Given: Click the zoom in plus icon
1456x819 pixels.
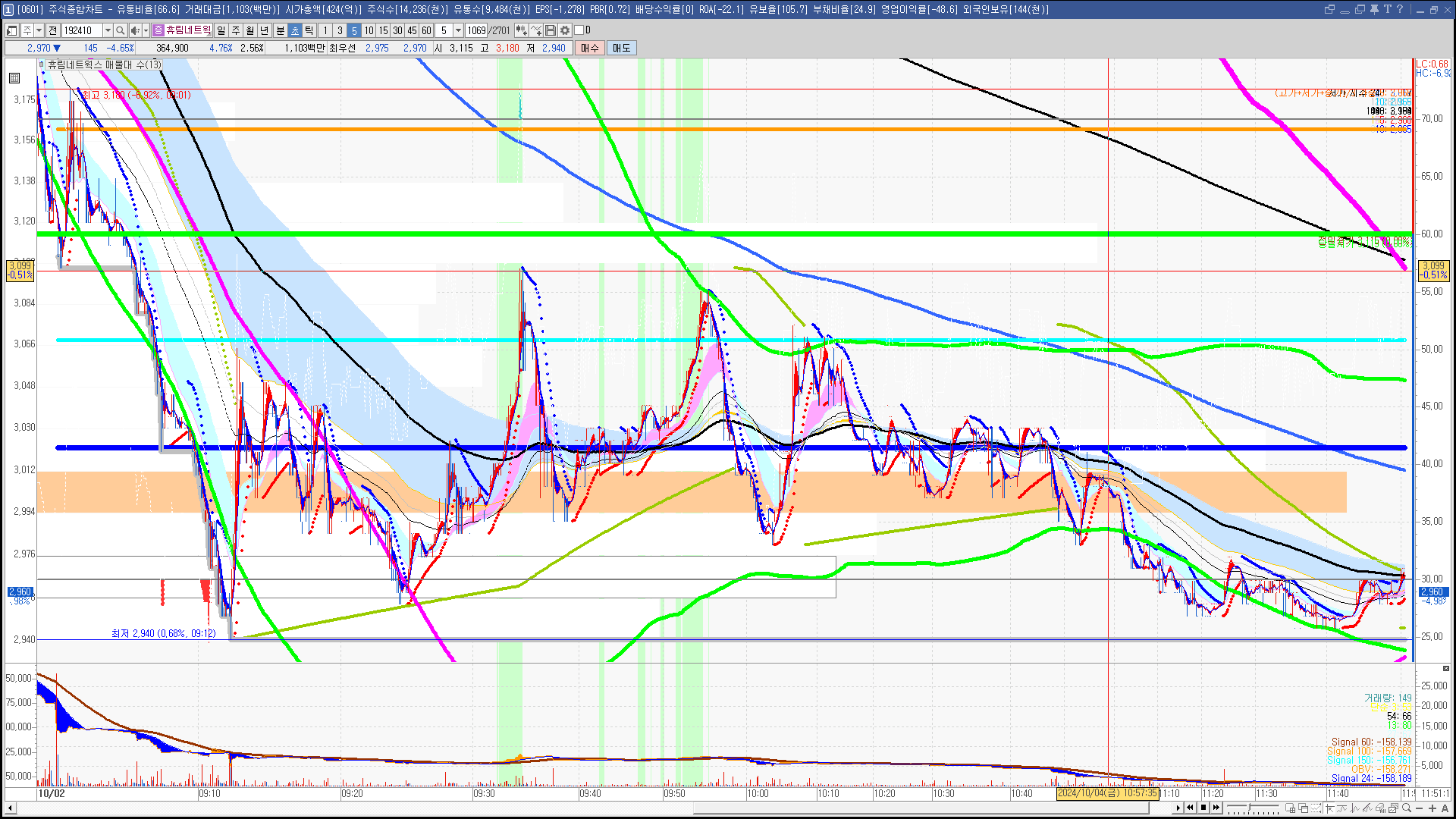Looking at the screenshot, I should click(1432, 808).
